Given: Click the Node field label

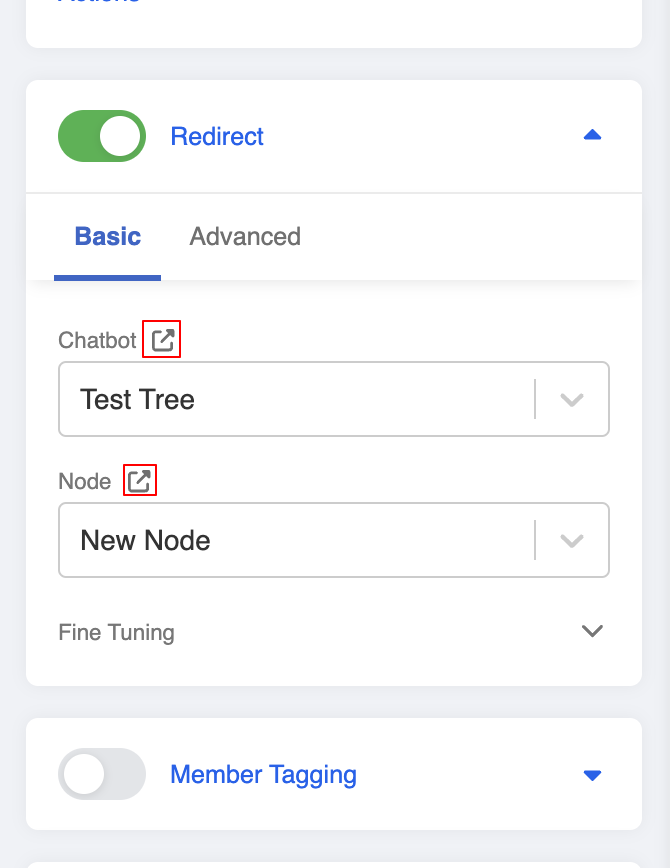Looking at the screenshot, I should (x=85, y=481).
